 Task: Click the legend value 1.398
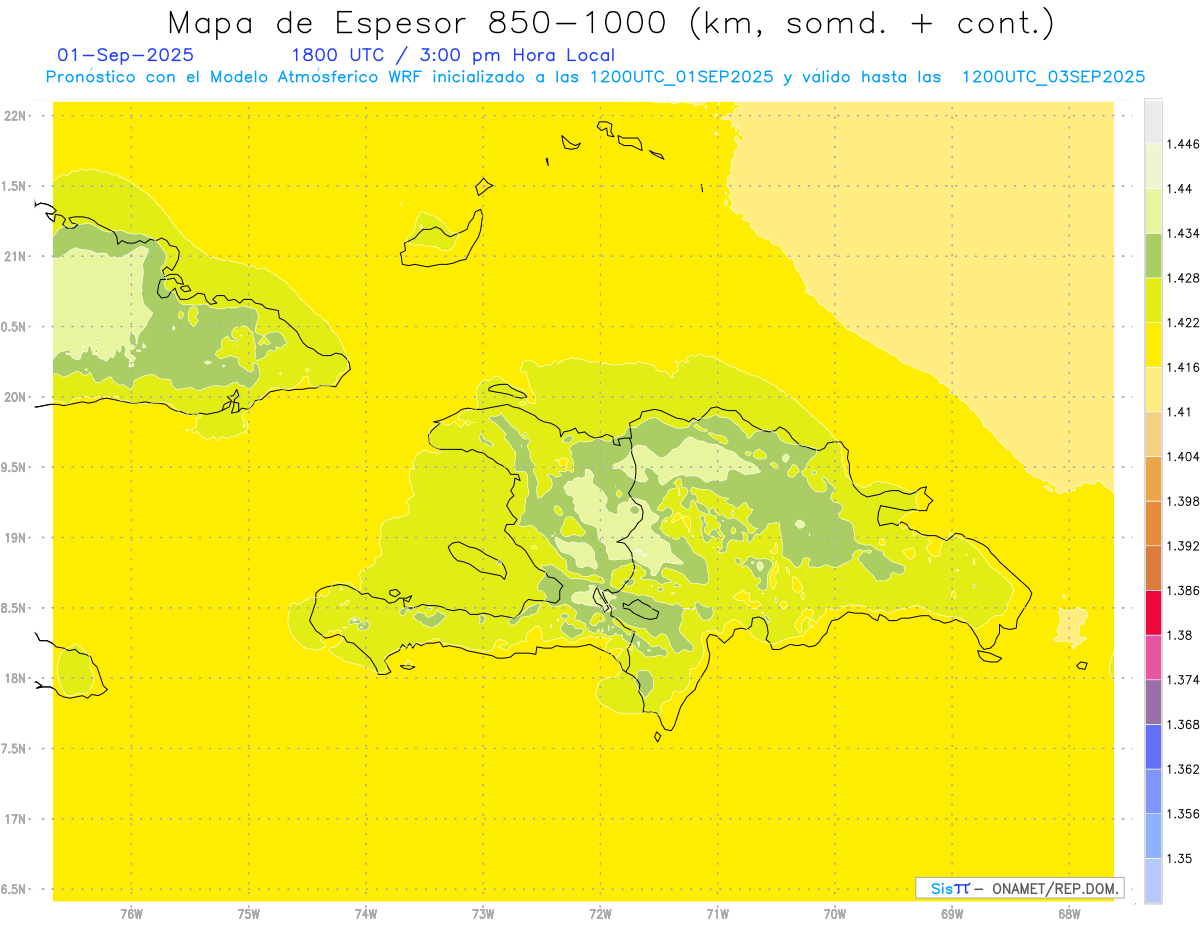coord(1182,501)
